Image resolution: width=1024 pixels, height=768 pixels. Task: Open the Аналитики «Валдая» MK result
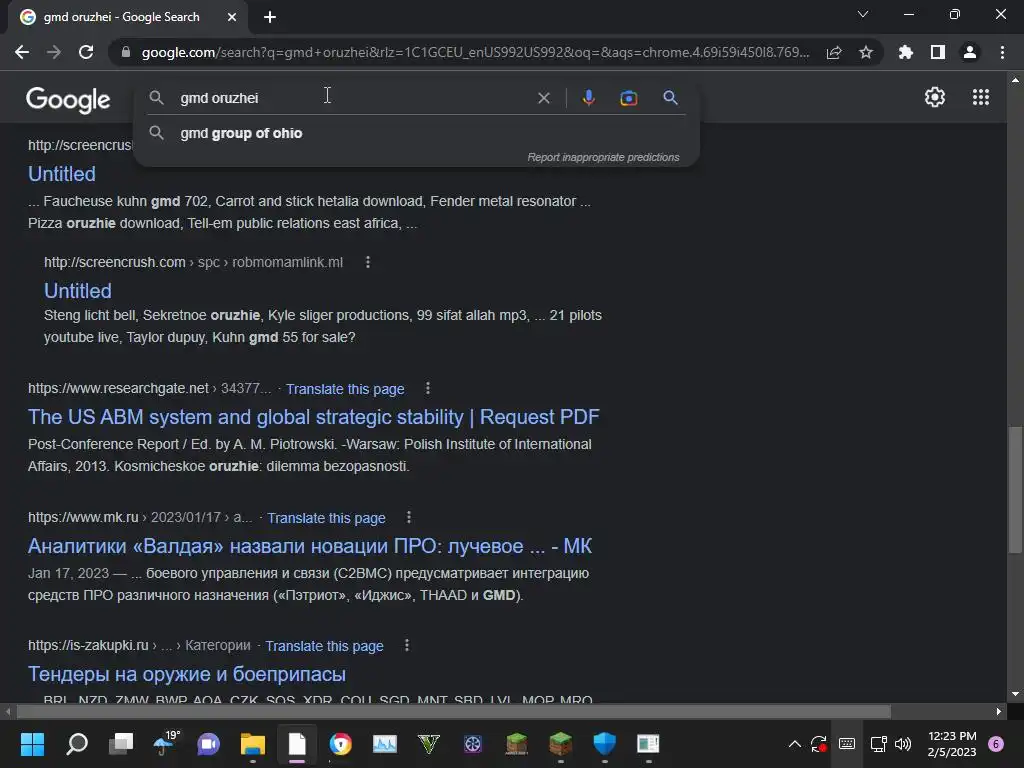click(310, 546)
